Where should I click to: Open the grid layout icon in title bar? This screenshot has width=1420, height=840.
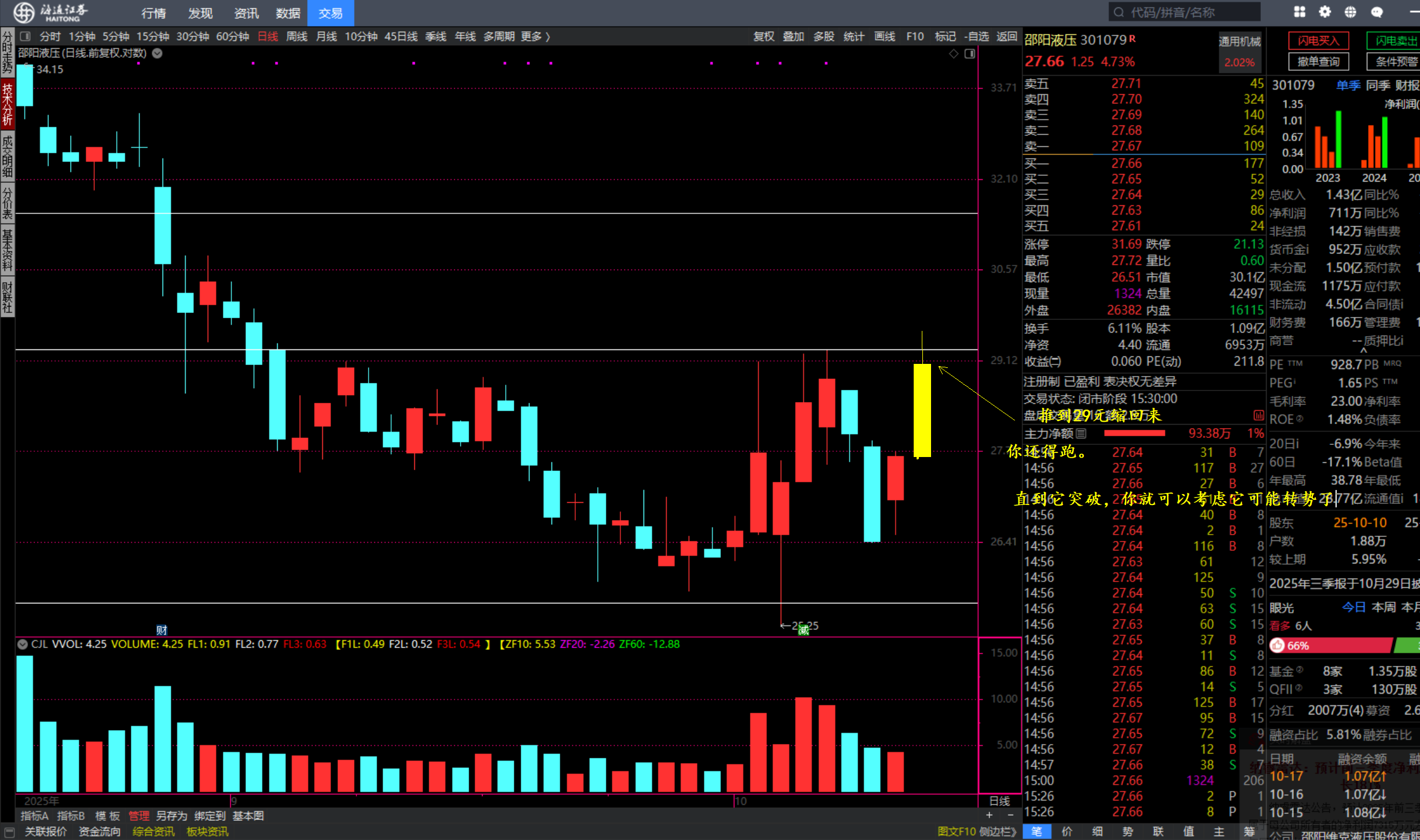(x=1300, y=12)
